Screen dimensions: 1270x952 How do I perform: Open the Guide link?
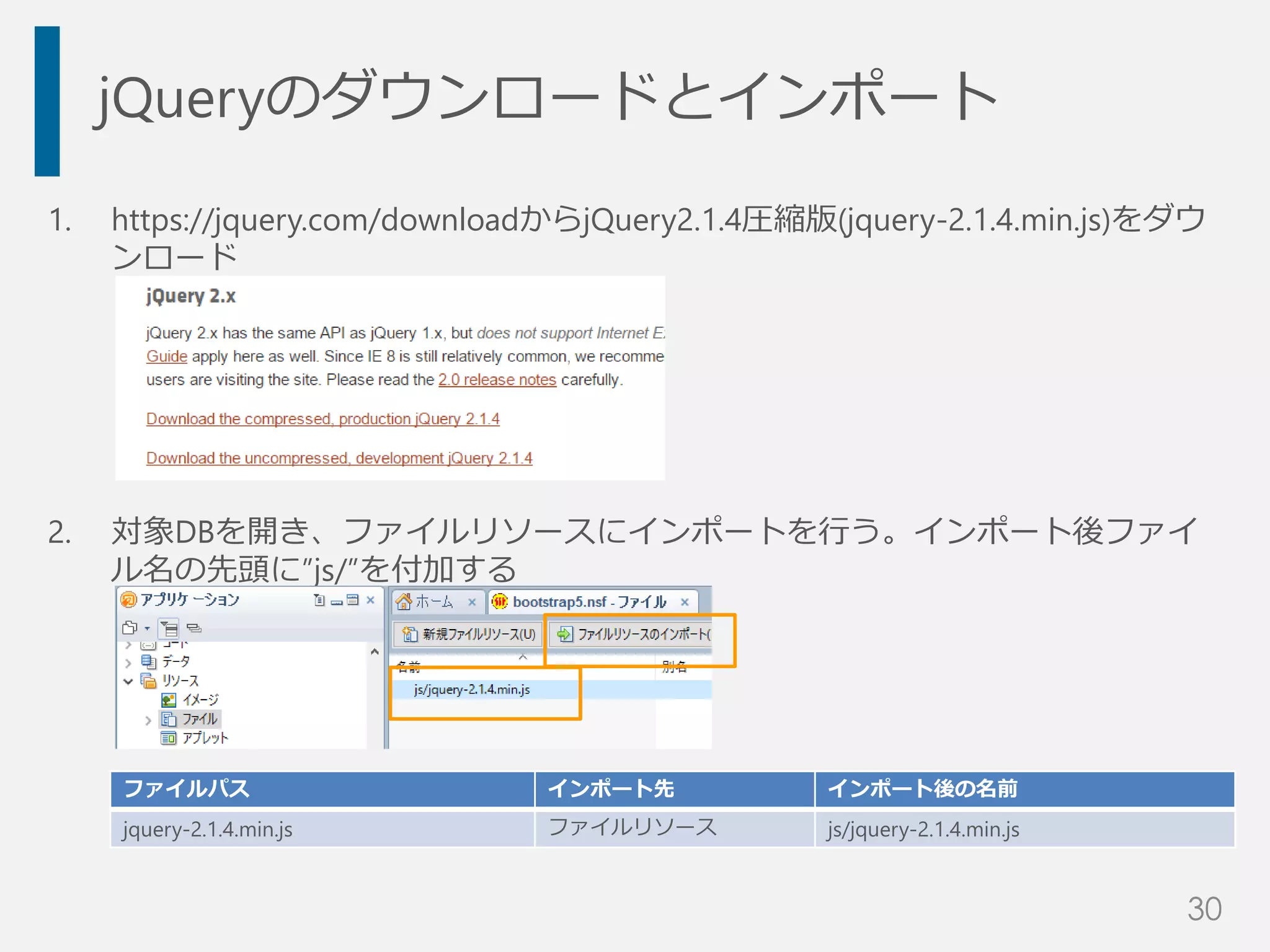(x=167, y=356)
